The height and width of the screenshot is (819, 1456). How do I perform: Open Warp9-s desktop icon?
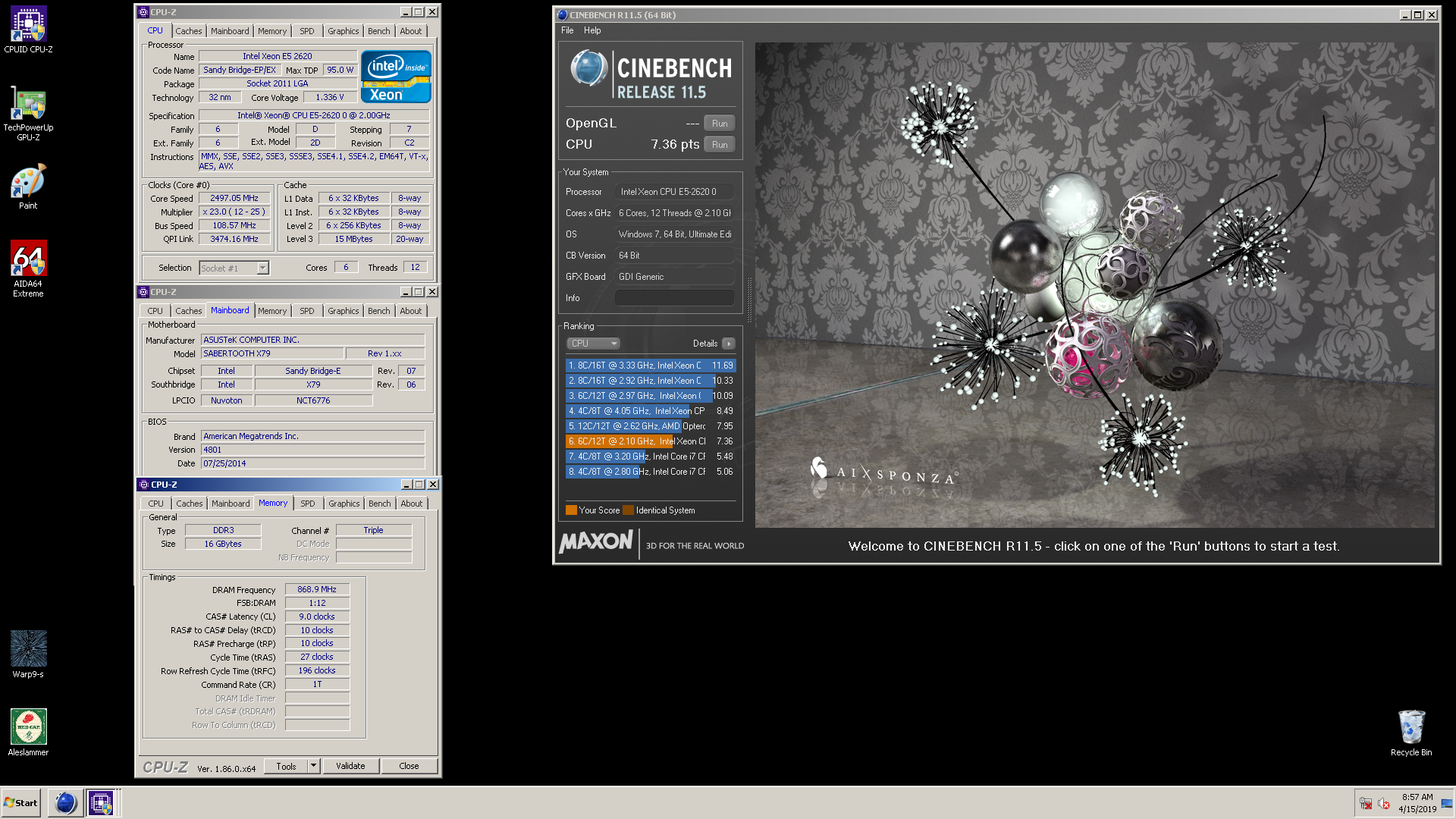tap(28, 654)
